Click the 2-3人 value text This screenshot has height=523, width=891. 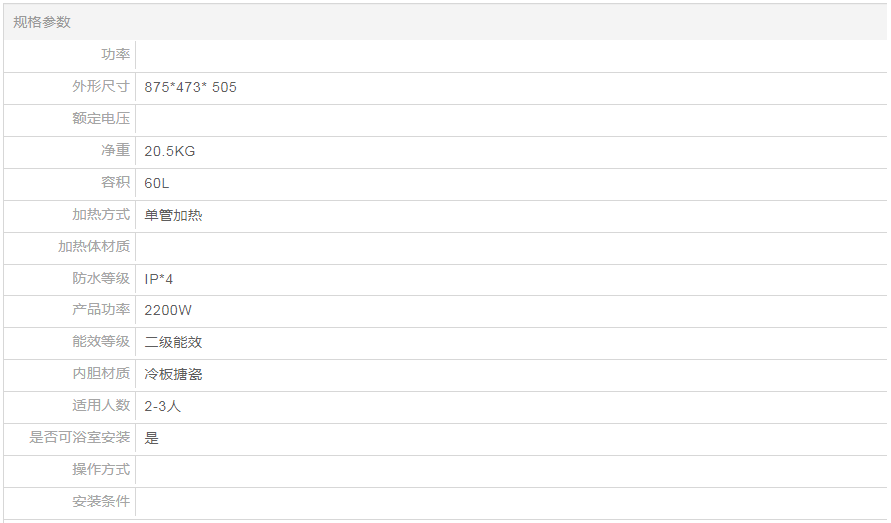click(162, 406)
